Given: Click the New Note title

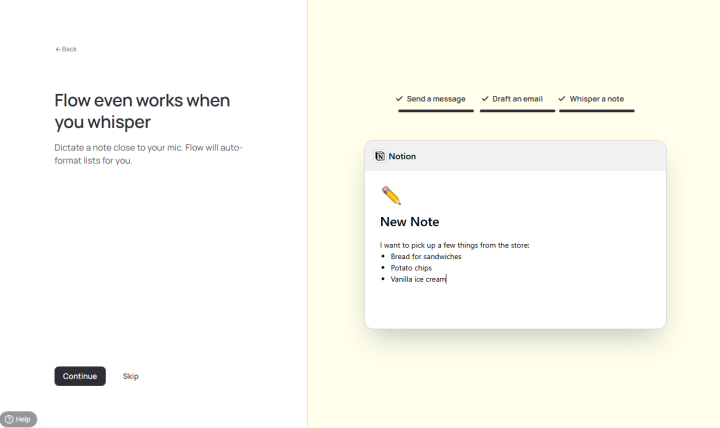Looking at the screenshot, I should click(409, 222).
